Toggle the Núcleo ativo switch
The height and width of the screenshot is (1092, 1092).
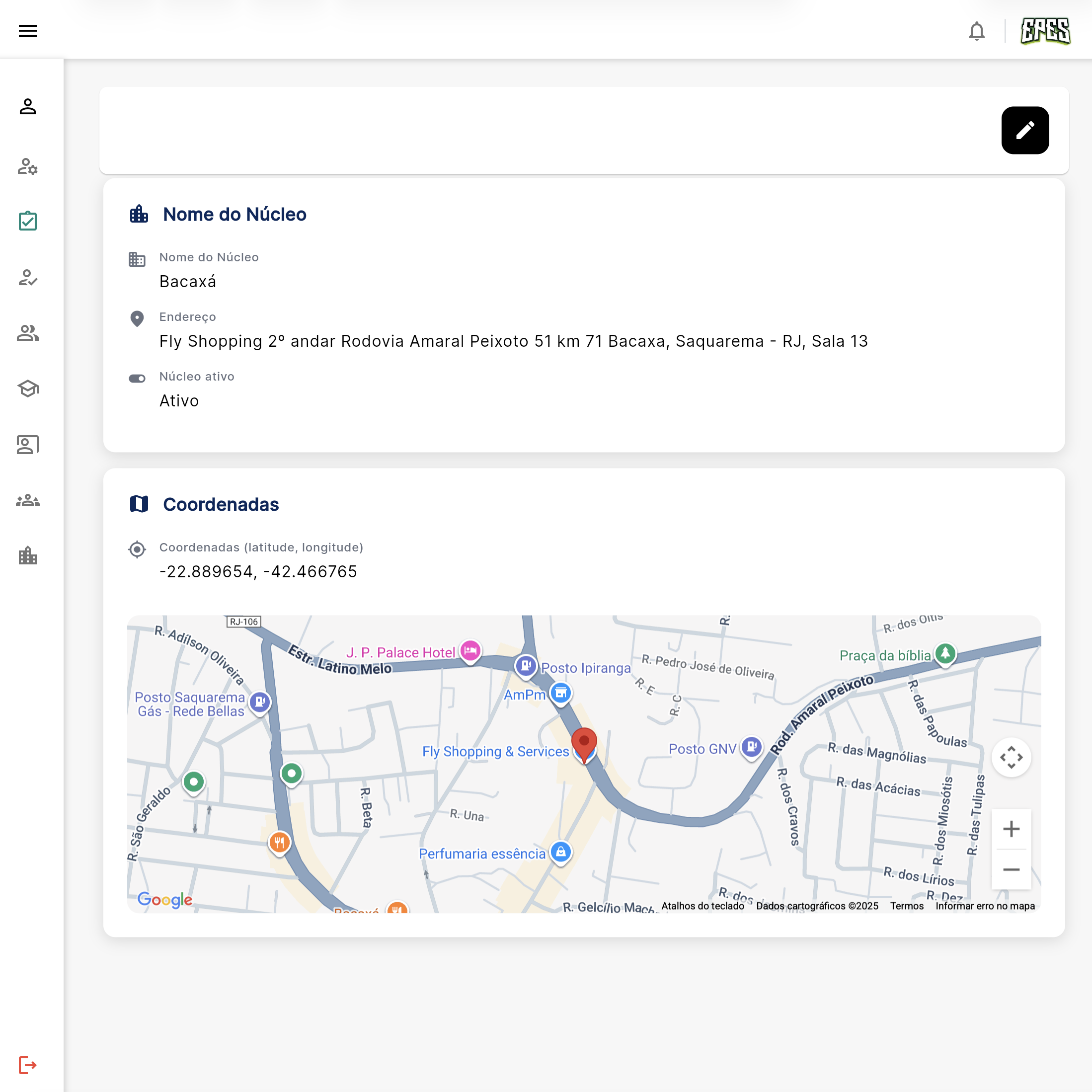click(137, 378)
